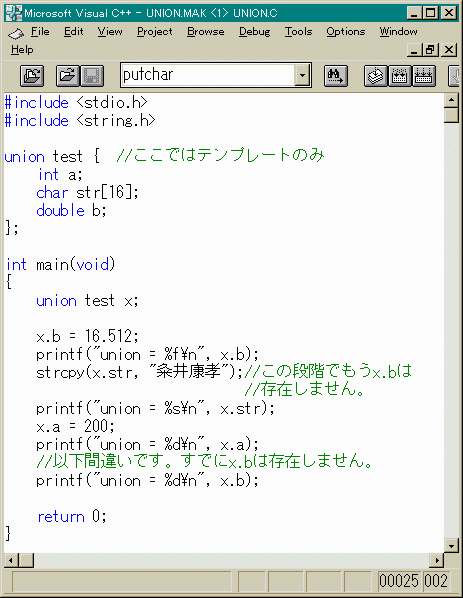Open the Browse menu
The width and height of the screenshot is (463, 598).
(206, 32)
